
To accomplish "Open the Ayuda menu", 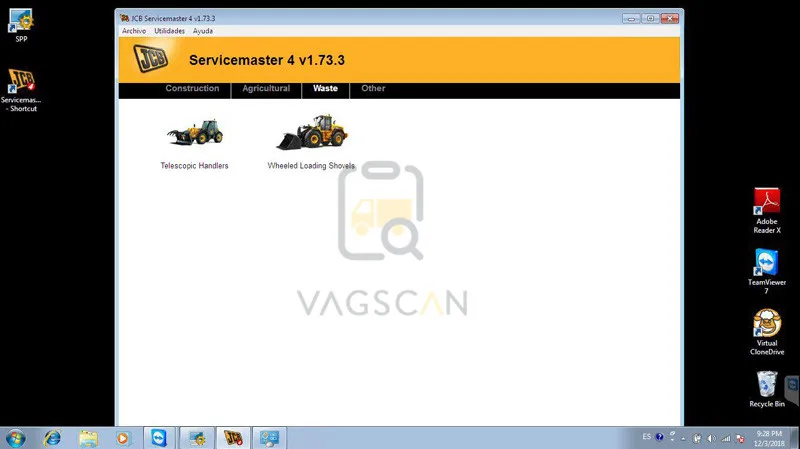I will pyautogui.click(x=203, y=31).
